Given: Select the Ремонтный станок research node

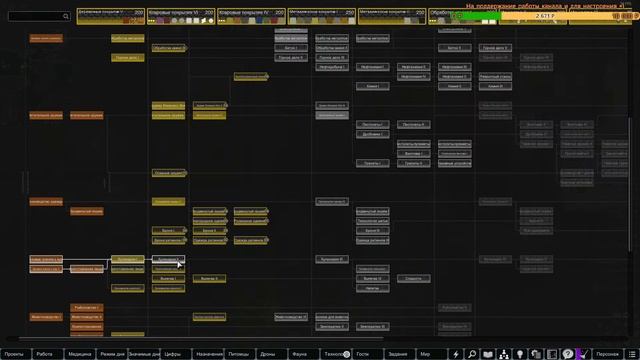Looking at the screenshot, I should 495,76.
